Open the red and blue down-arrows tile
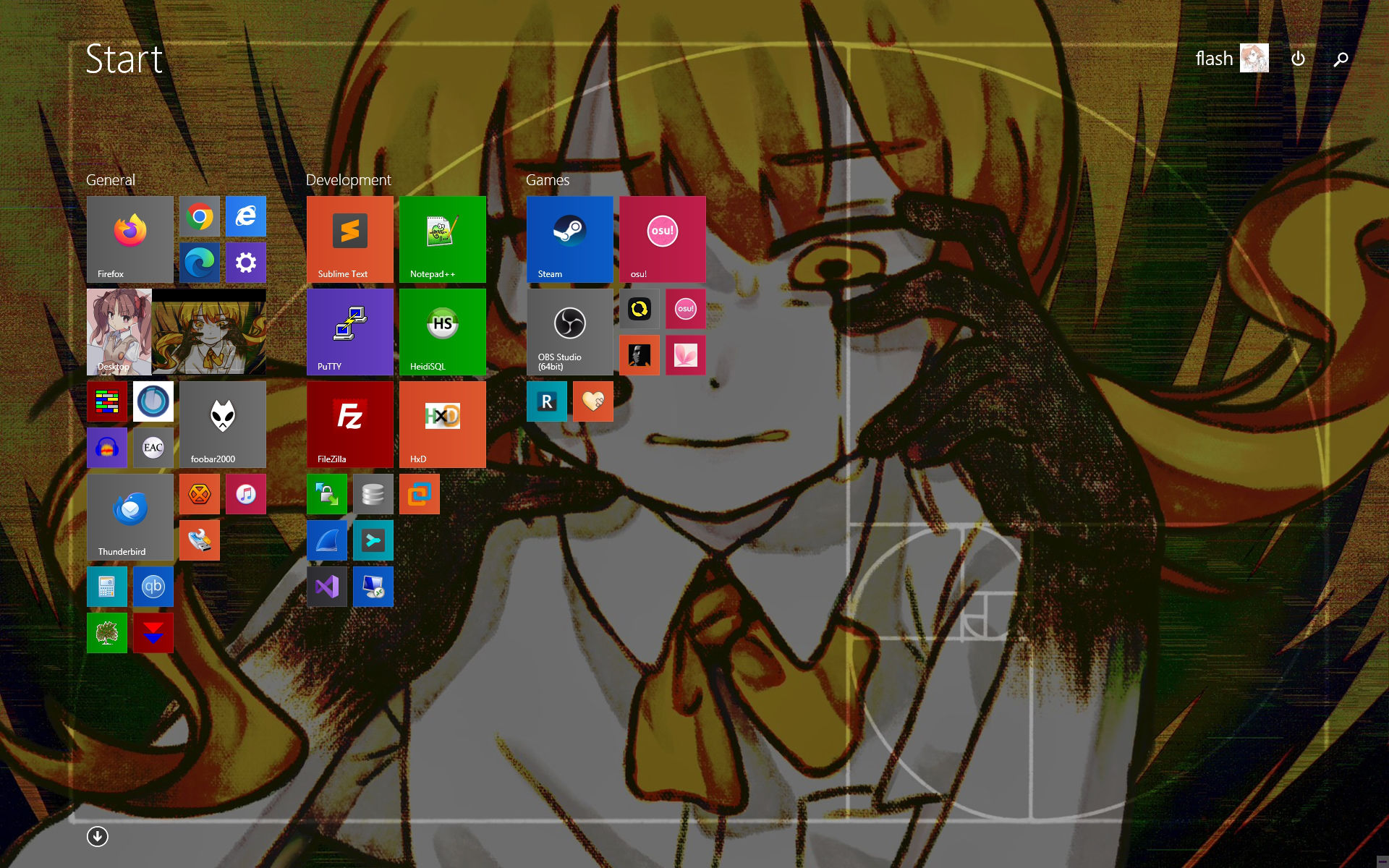This screenshot has height=868, width=1389. pyautogui.click(x=153, y=633)
